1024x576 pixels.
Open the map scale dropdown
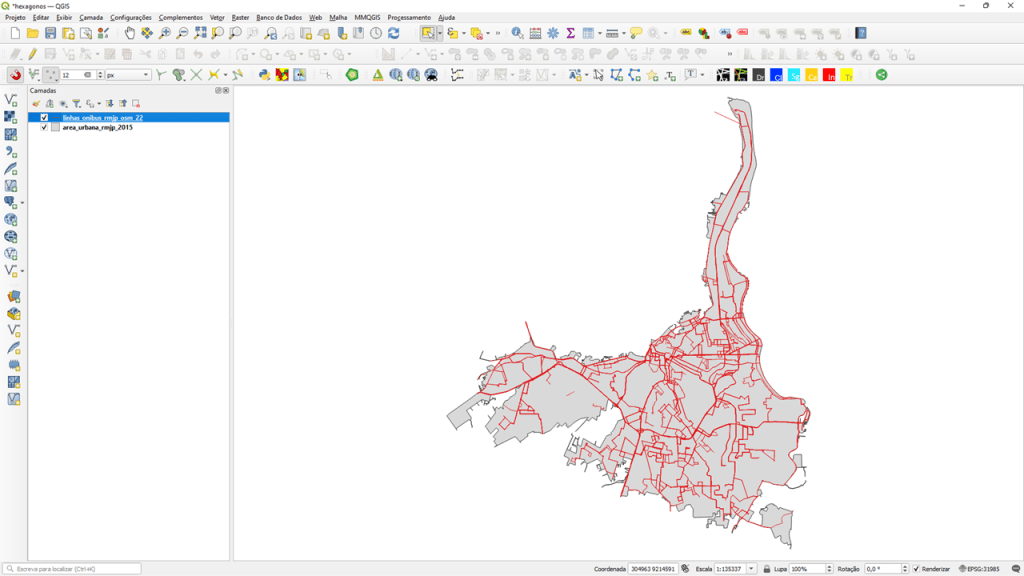click(751, 569)
